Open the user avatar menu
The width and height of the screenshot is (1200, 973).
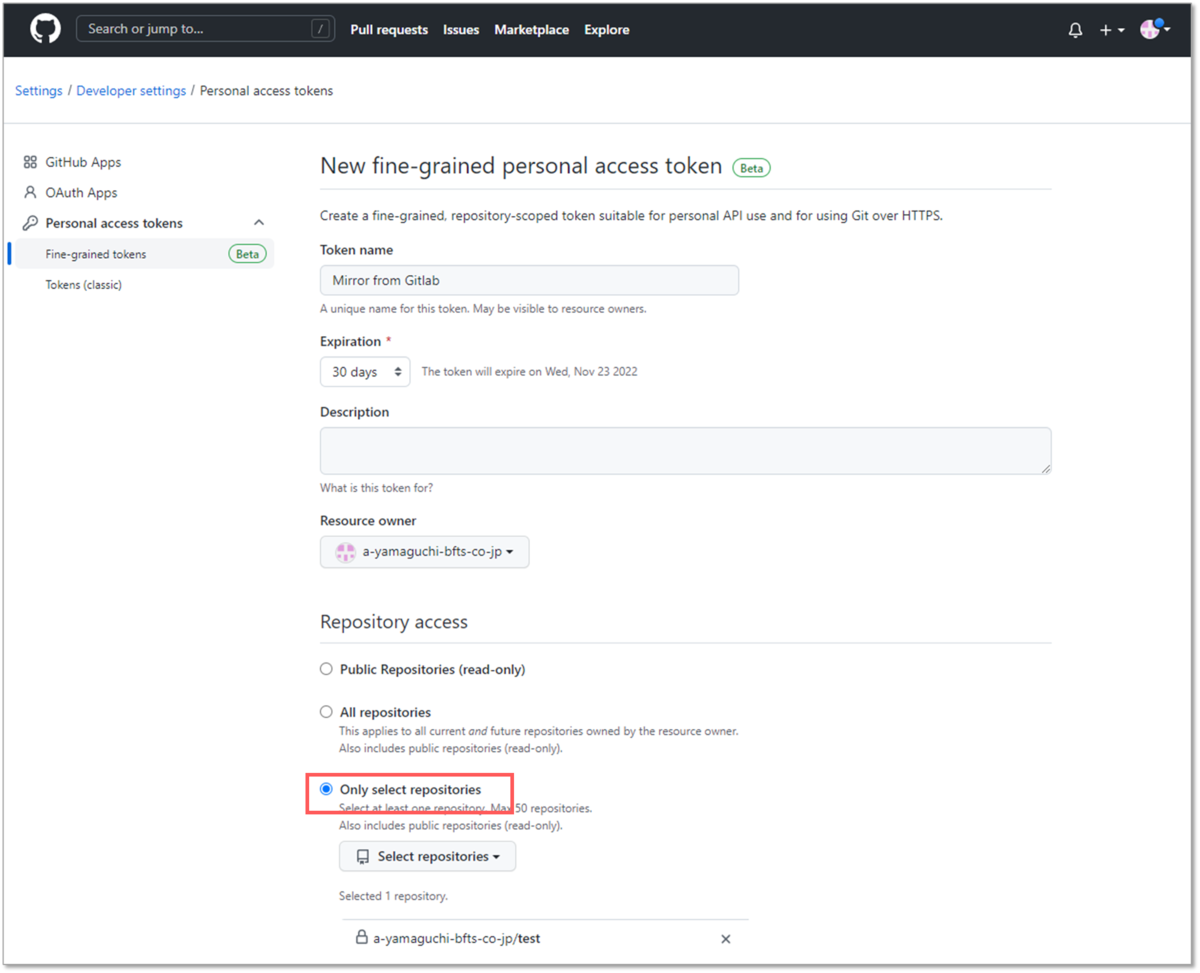pos(1155,29)
